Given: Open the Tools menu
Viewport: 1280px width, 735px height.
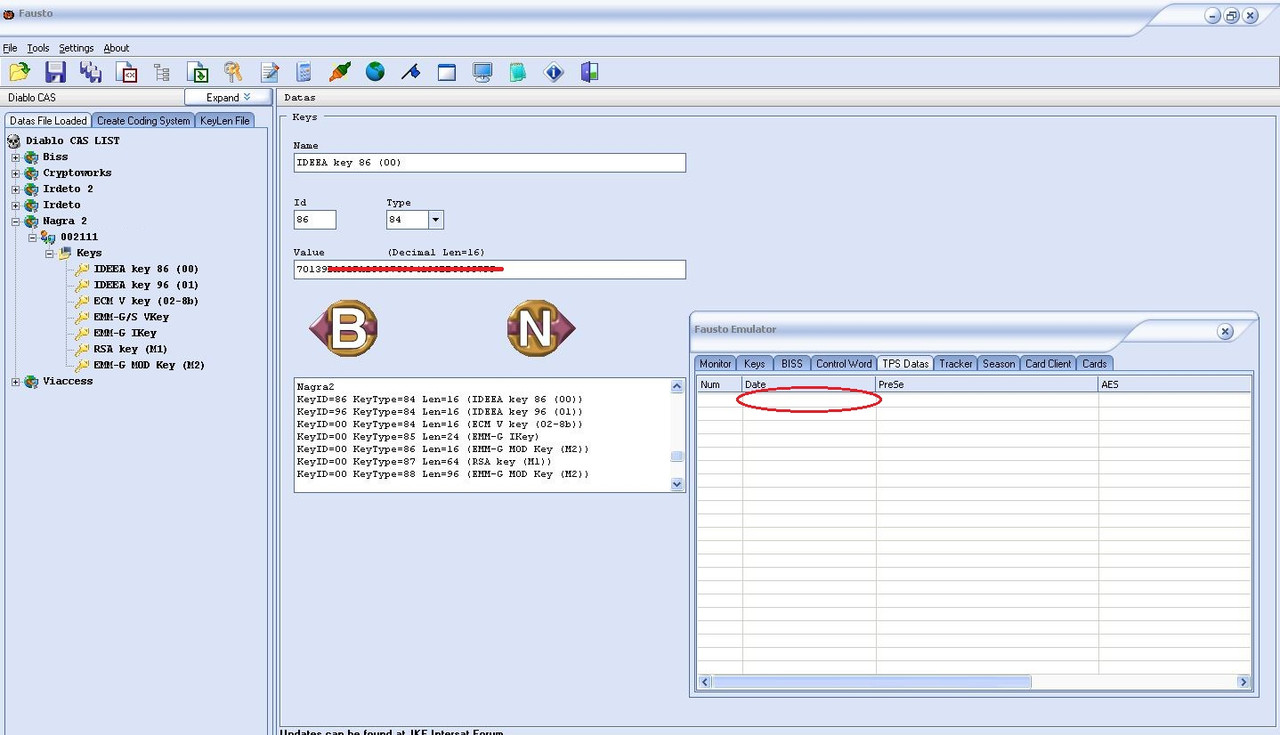Looking at the screenshot, I should pyautogui.click(x=38, y=48).
